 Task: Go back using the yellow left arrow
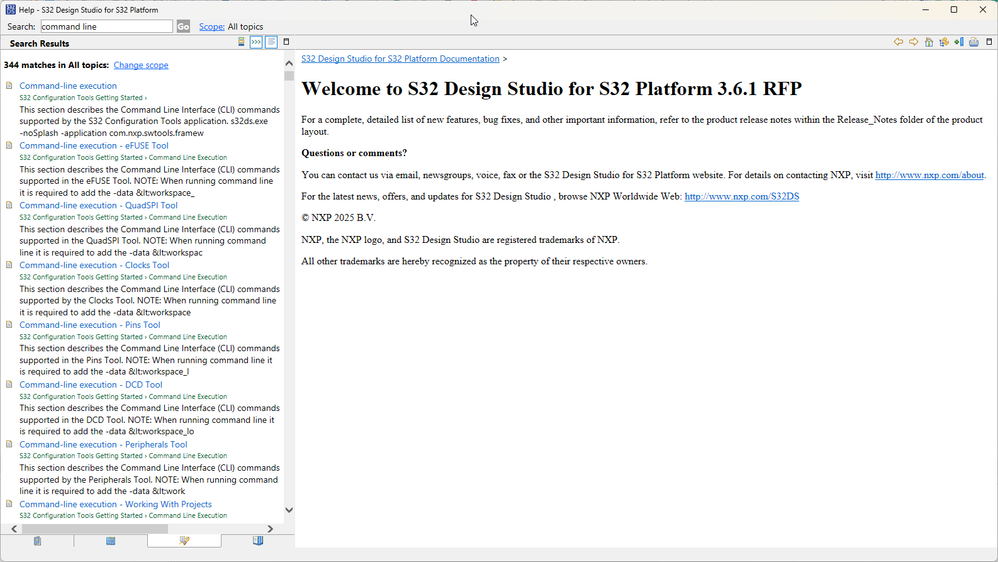(x=898, y=42)
